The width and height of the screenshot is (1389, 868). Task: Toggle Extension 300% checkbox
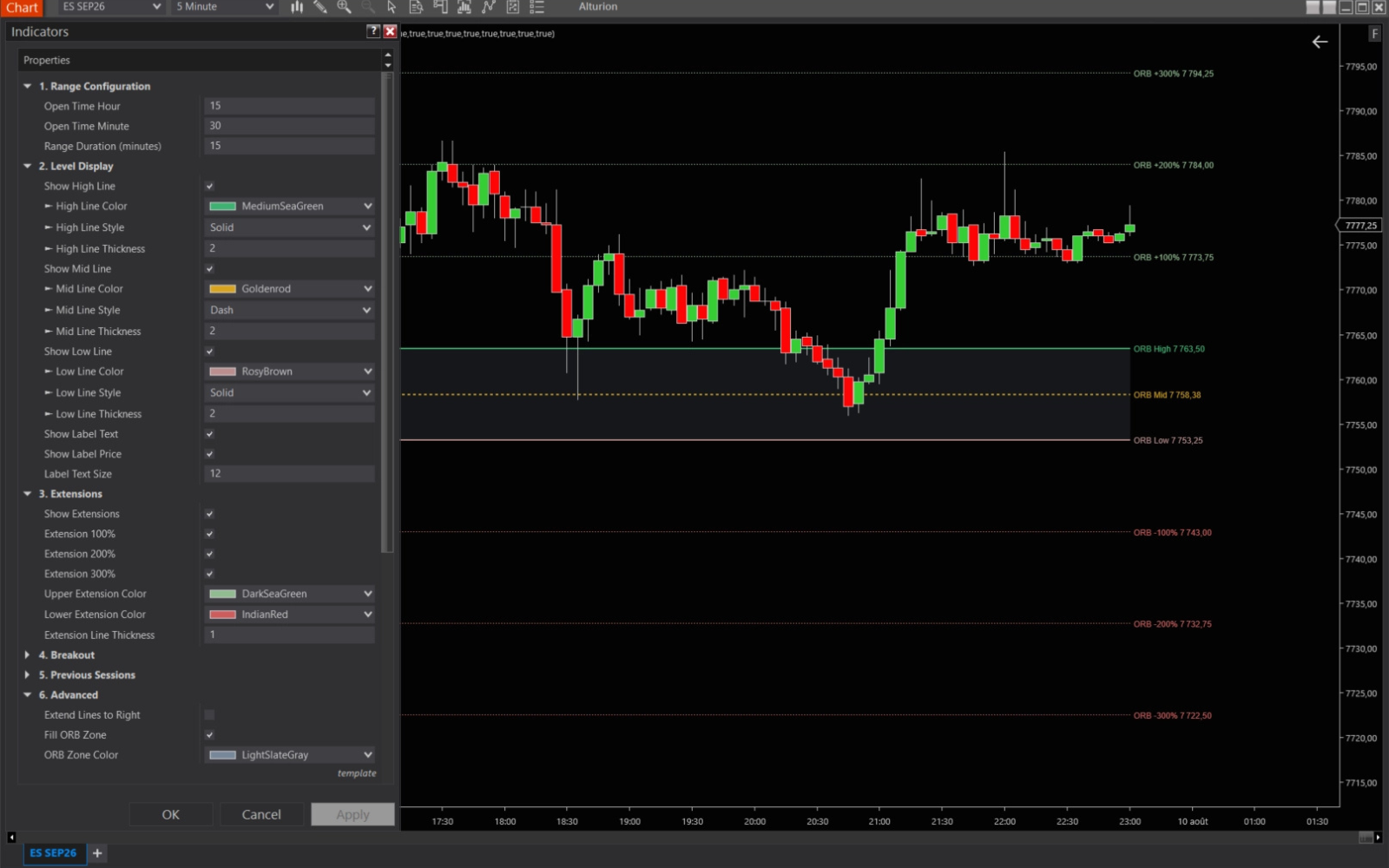[209, 574]
